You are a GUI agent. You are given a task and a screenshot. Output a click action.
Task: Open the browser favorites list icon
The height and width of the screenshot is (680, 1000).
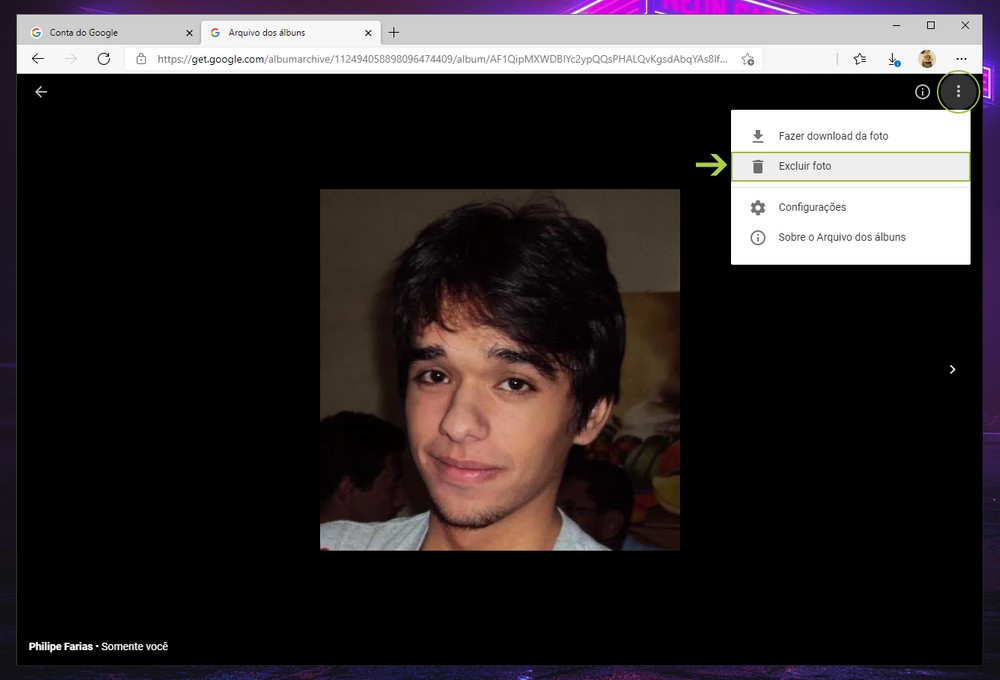click(859, 59)
